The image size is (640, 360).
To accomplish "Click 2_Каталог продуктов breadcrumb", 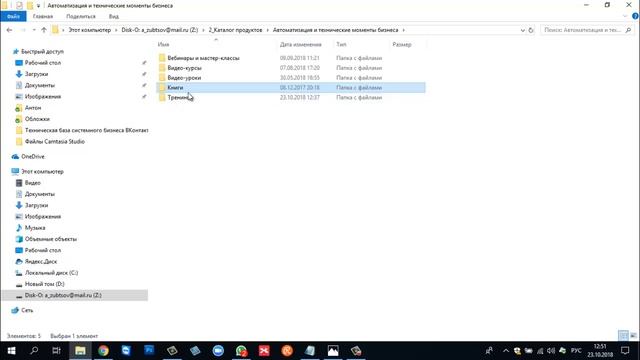I will [x=235, y=30].
